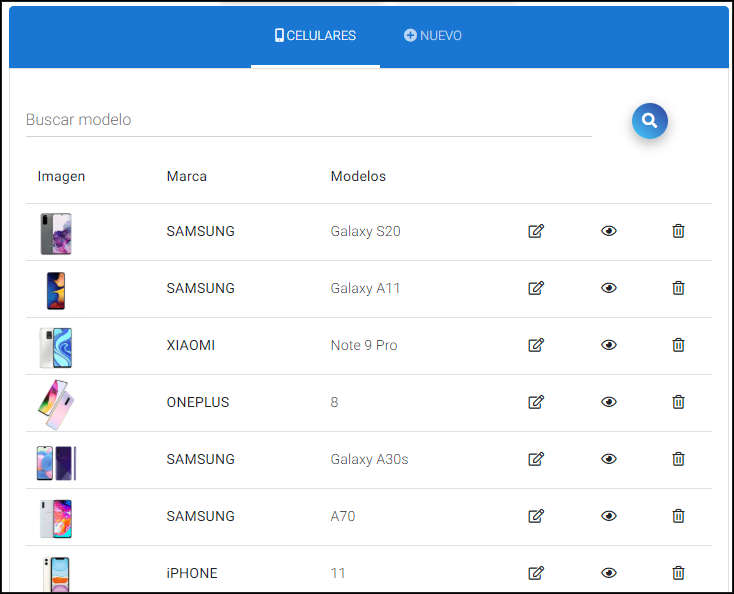
Task: Click edit icon for Galaxy A11
Action: [536, 288]
